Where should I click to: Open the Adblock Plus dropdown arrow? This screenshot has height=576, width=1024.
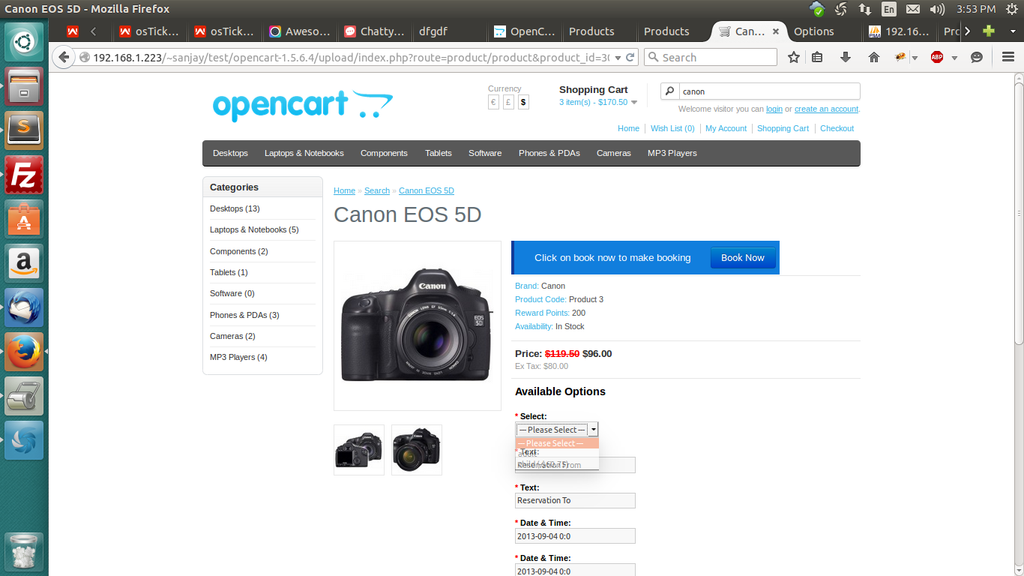tap(953, 57)
